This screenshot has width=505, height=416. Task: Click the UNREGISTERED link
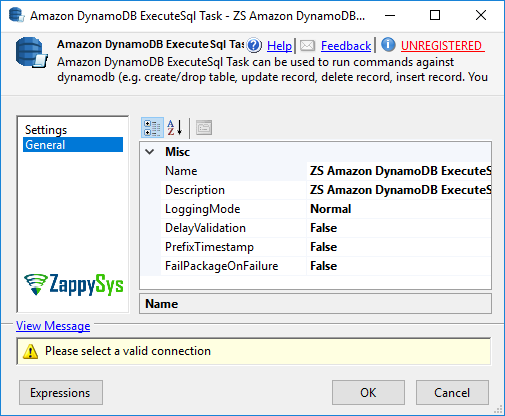(441, 46)
